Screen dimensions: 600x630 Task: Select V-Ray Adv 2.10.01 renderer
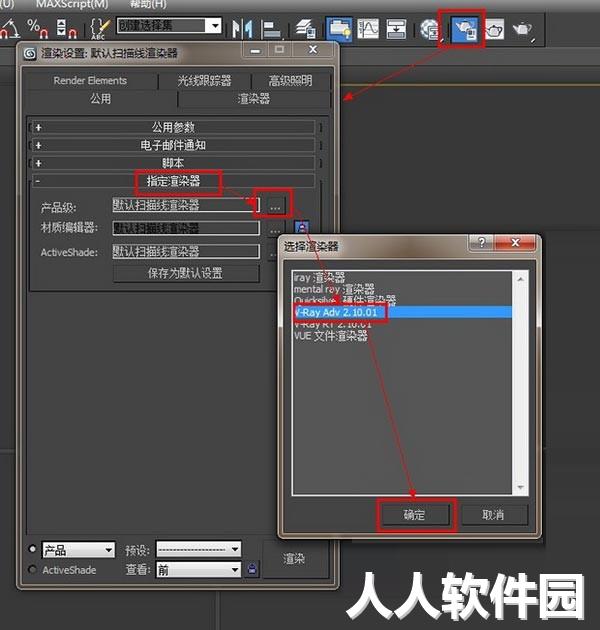(x=403, y=312)
